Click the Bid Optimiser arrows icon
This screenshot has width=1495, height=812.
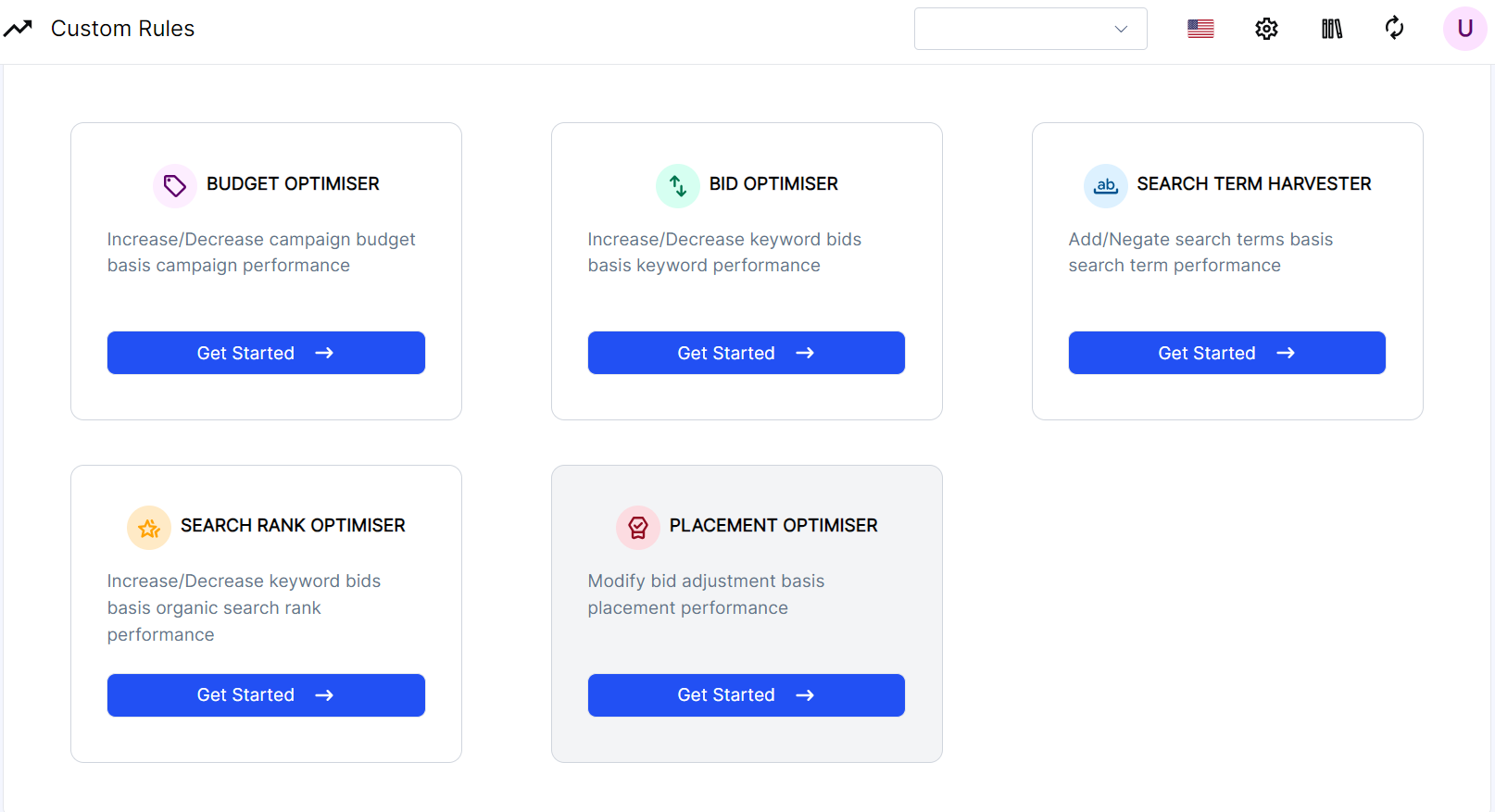pos(678,186)
